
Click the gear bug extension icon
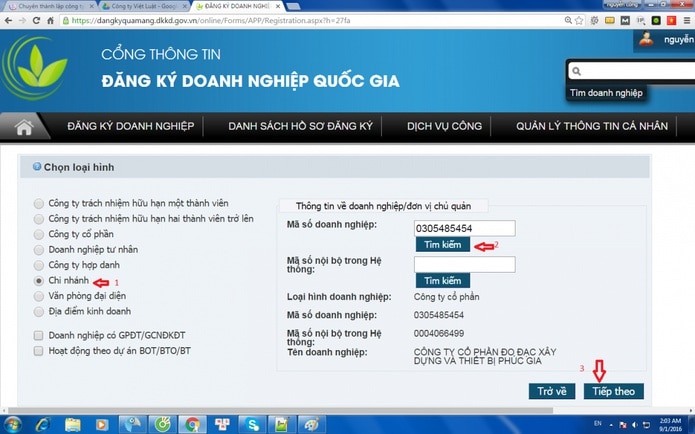pyautogui.click(x=594, y=20)
